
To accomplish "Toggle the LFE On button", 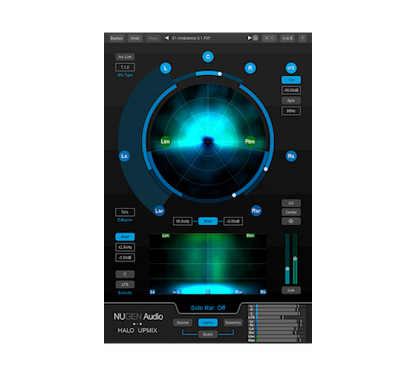I will coord(291,80).
